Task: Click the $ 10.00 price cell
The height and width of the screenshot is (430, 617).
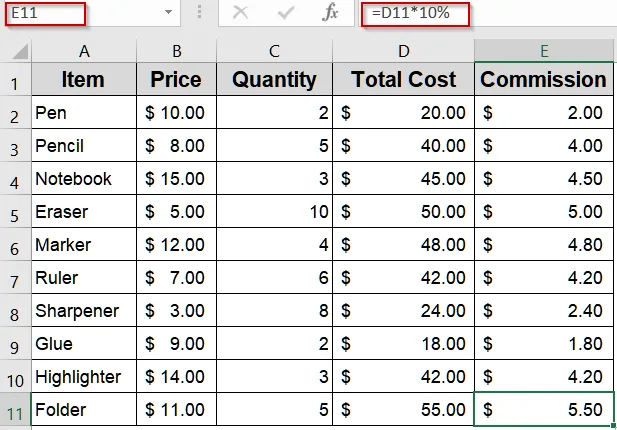Action: point(177,113)
